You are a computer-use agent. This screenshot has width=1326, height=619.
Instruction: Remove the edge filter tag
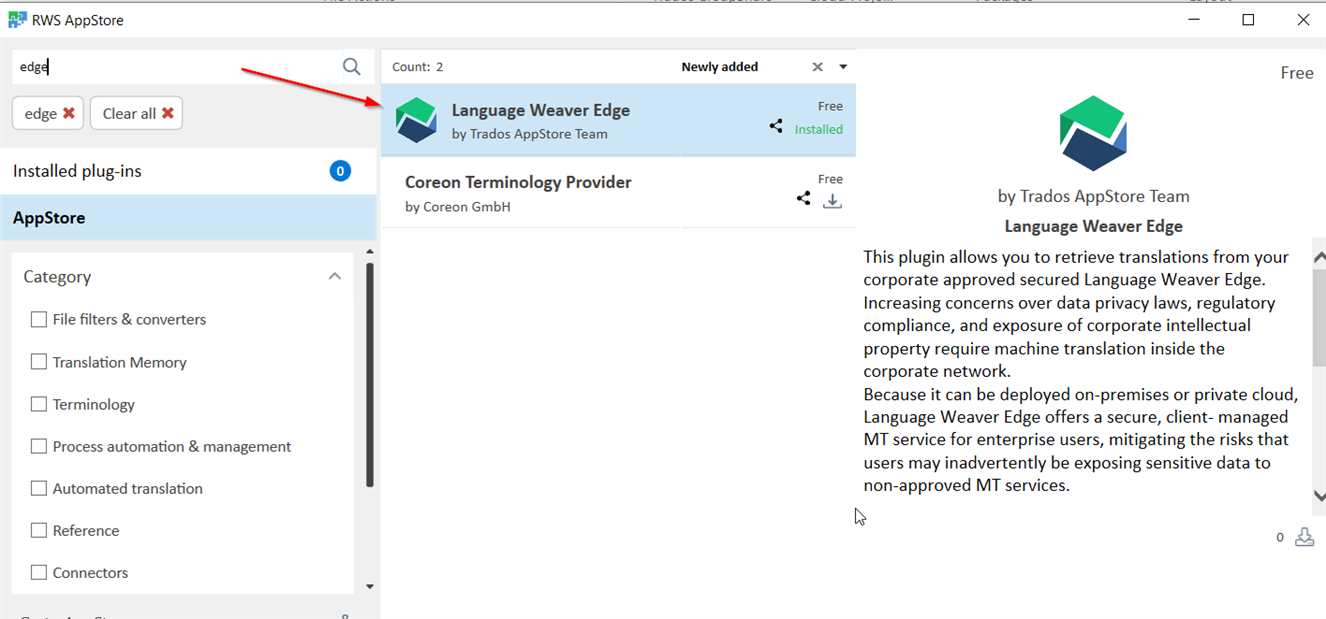pyautogui.click(x=69, y=113)
